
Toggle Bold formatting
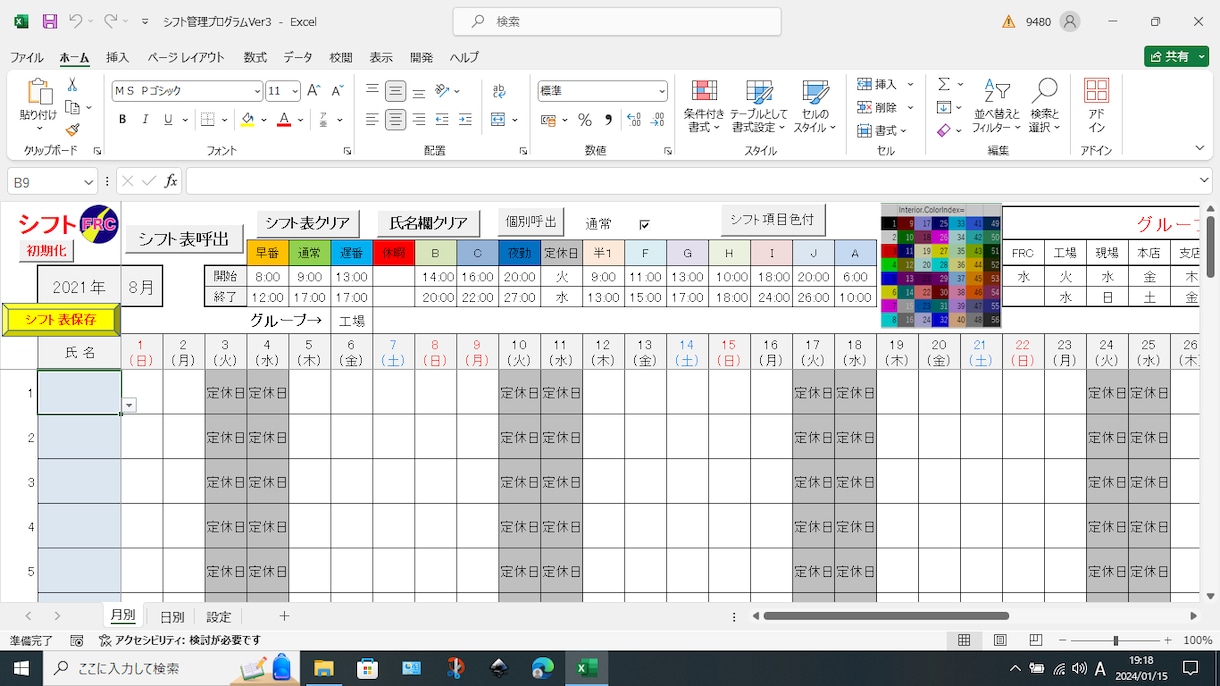(x=123, y=119)
